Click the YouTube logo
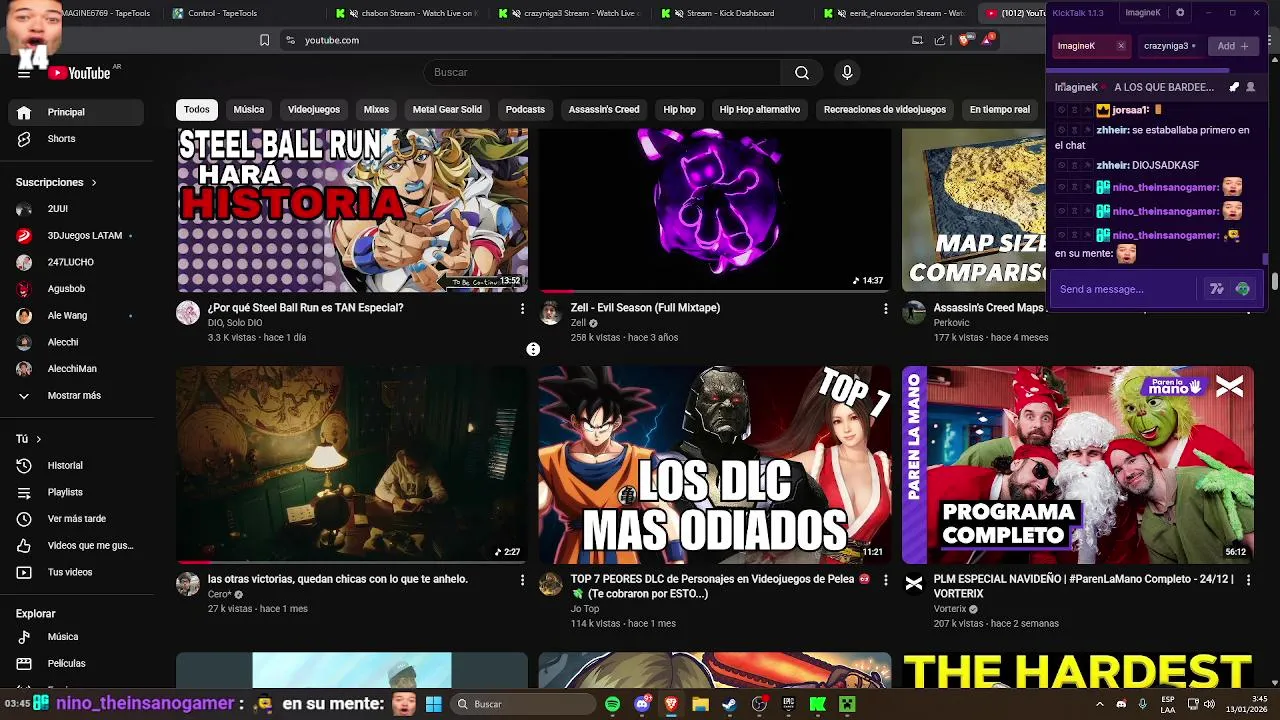This screenshot has height=720, width=1280. (80, 73)
